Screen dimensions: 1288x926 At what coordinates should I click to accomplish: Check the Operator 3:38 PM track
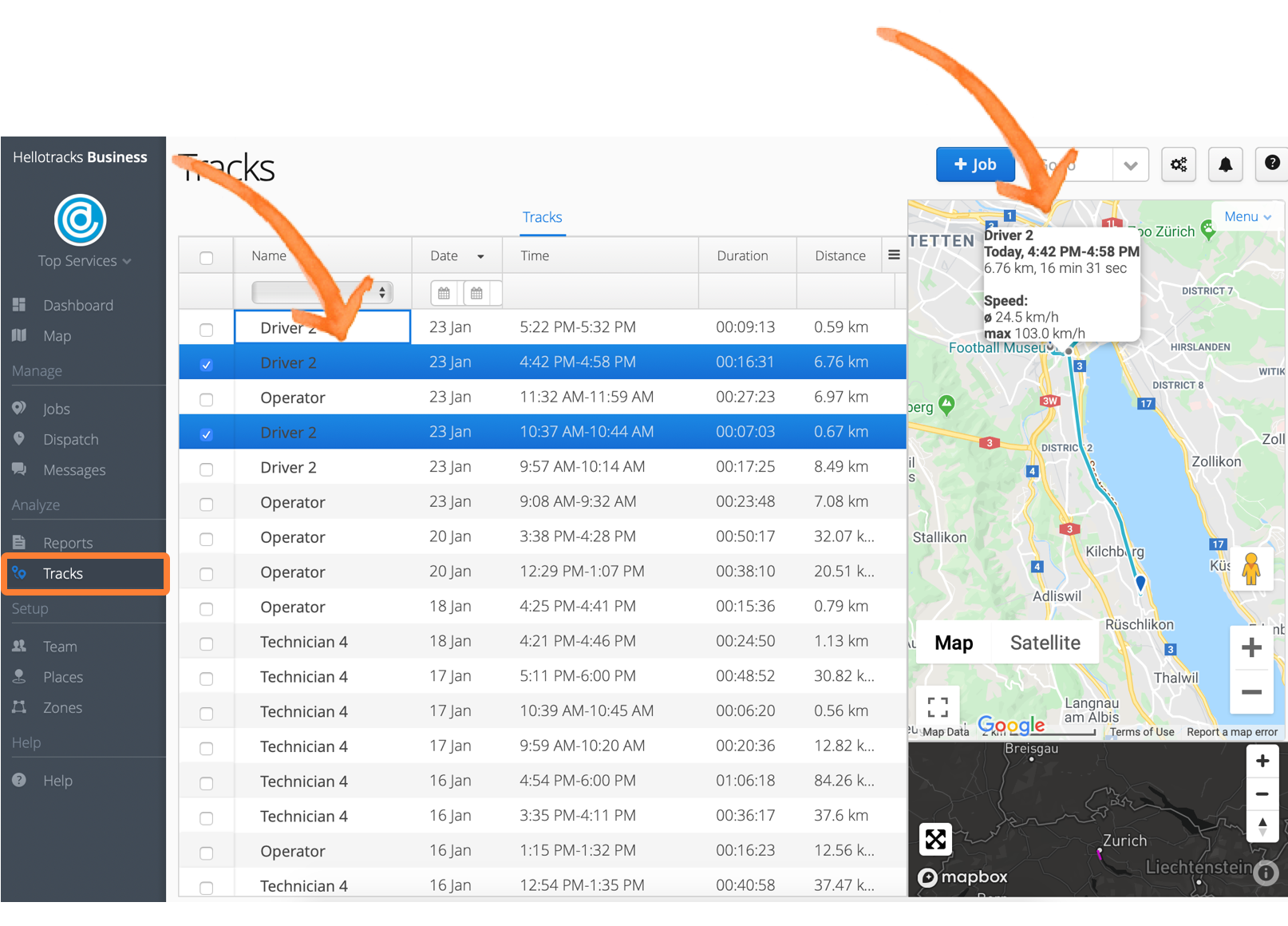click(x=207, y=539)
